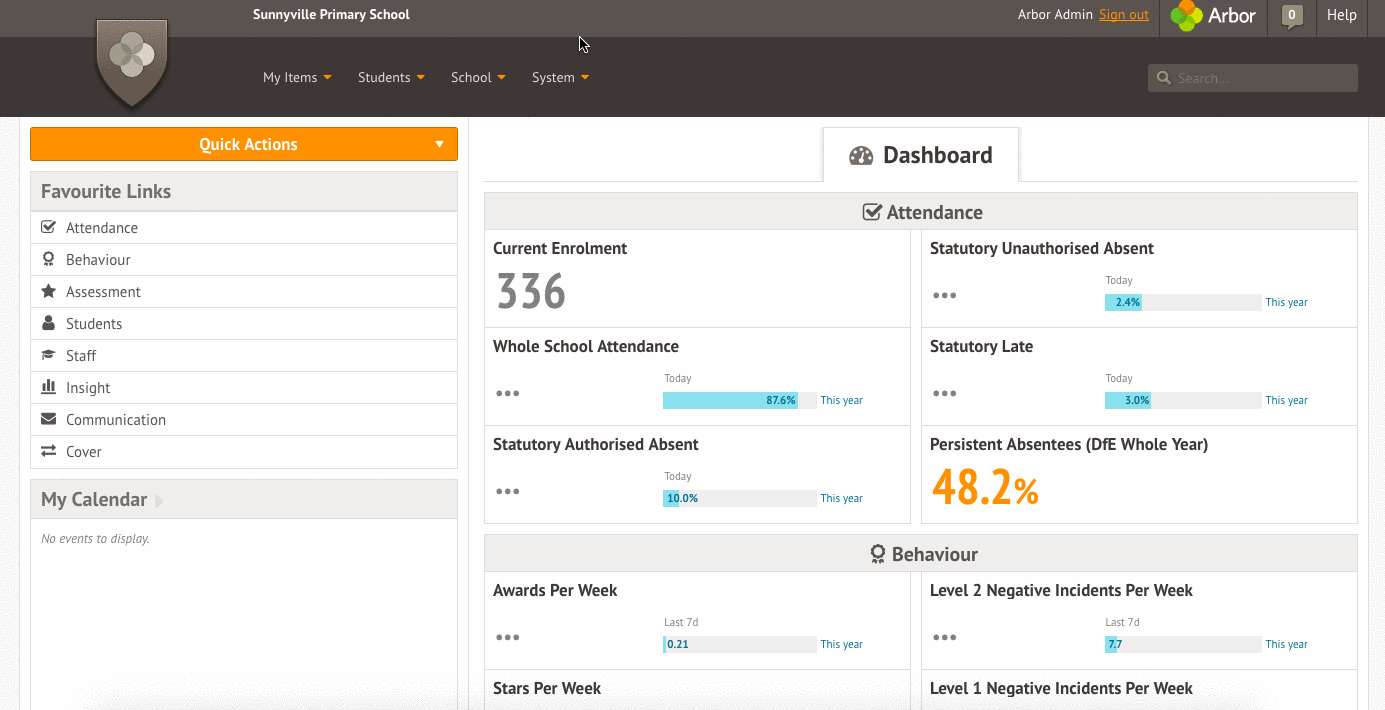The width and height of the screenshot is (1385, 710).
Task: Expand the Quick Actions dropdown
Action: 244,144
